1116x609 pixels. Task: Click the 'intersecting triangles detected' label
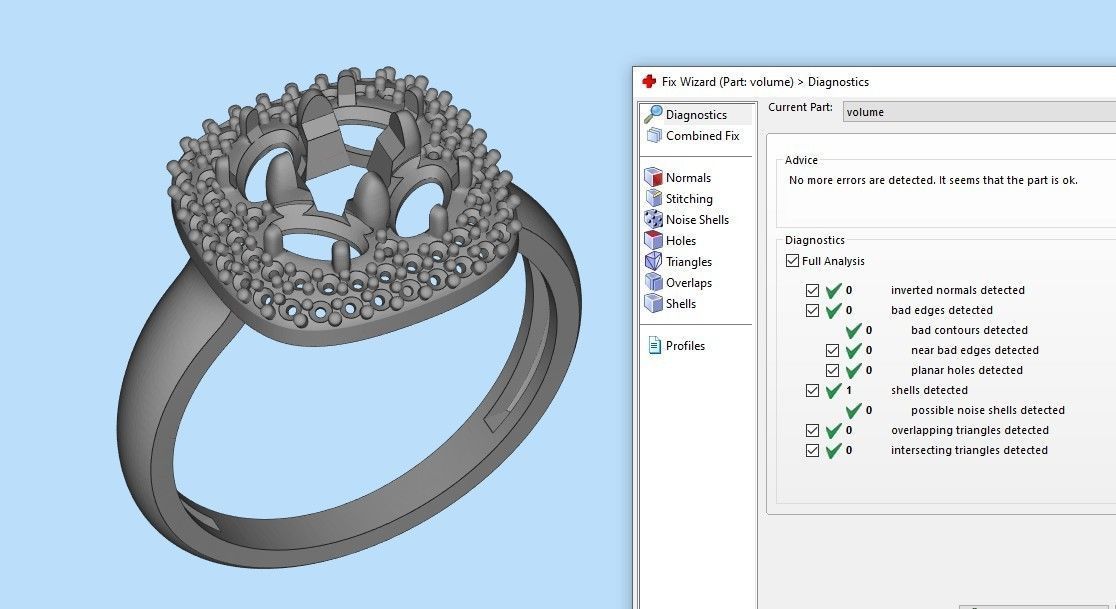click(x=969, y=450)
